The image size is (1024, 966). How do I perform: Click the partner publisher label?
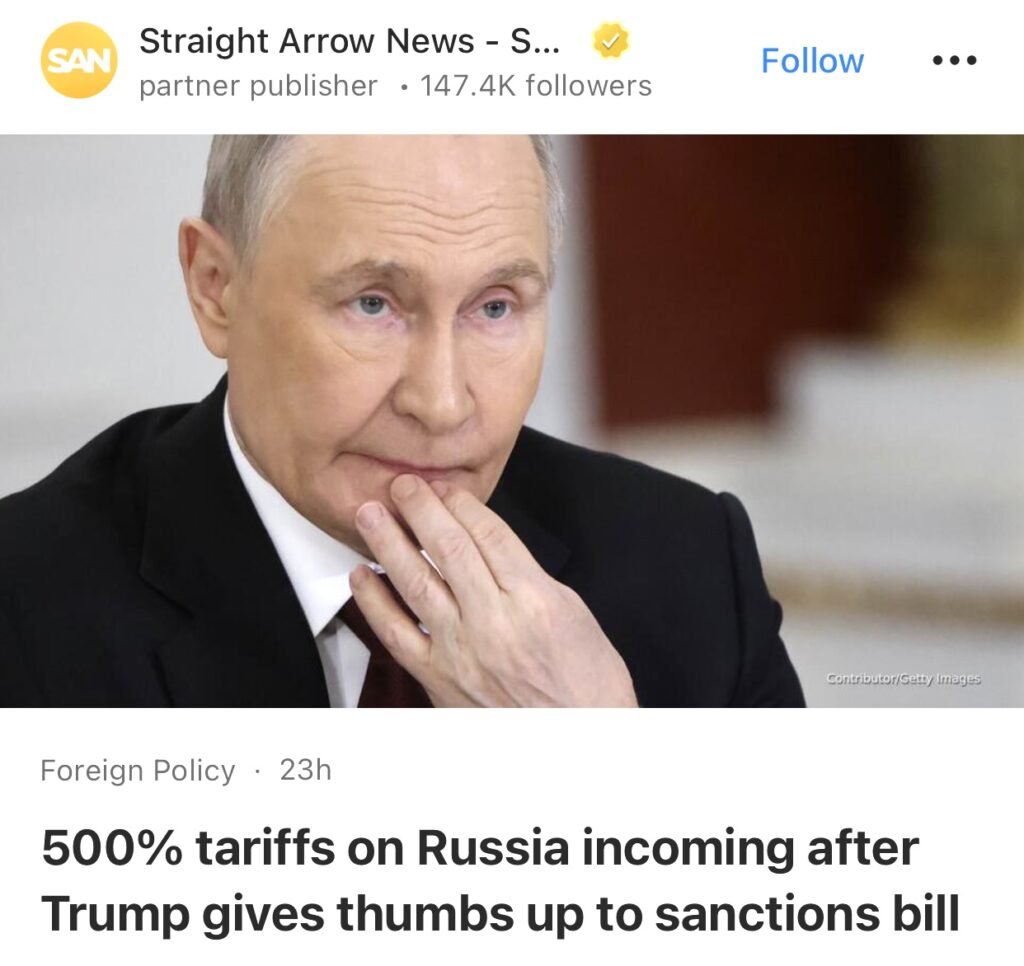(259, 86)
